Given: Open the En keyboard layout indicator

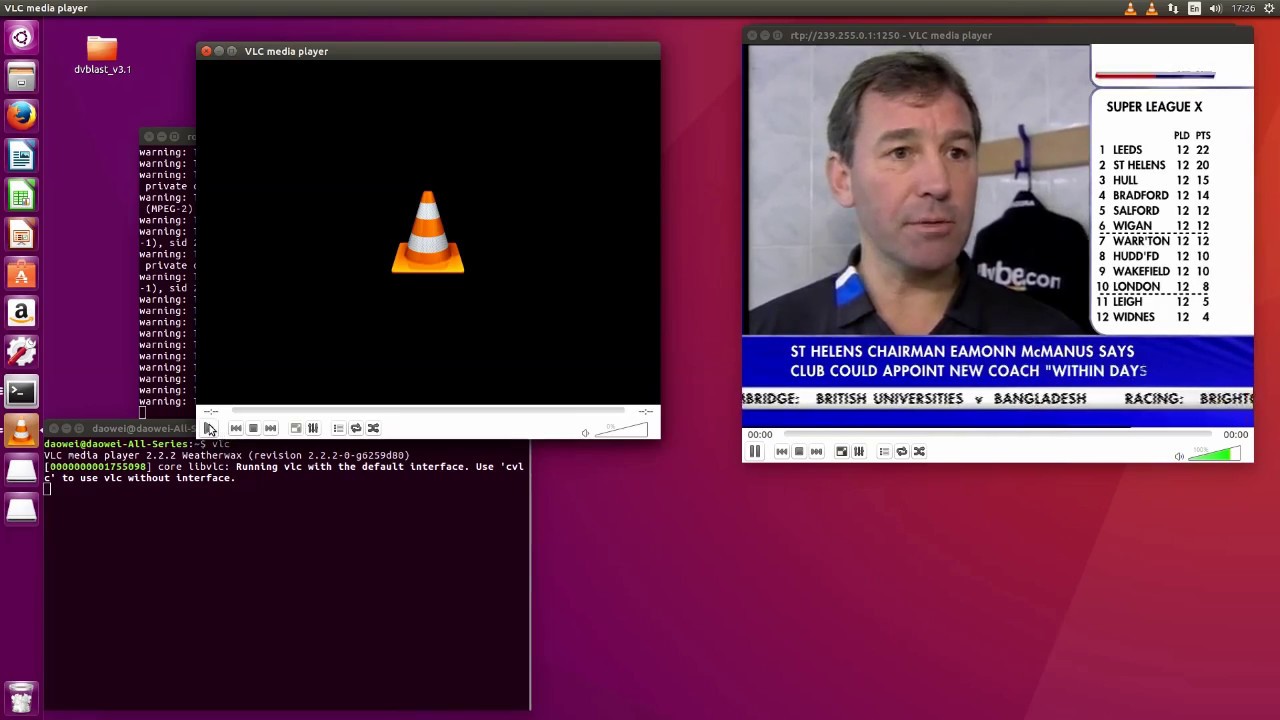Looking at the screenshot, I should 1194,8.
